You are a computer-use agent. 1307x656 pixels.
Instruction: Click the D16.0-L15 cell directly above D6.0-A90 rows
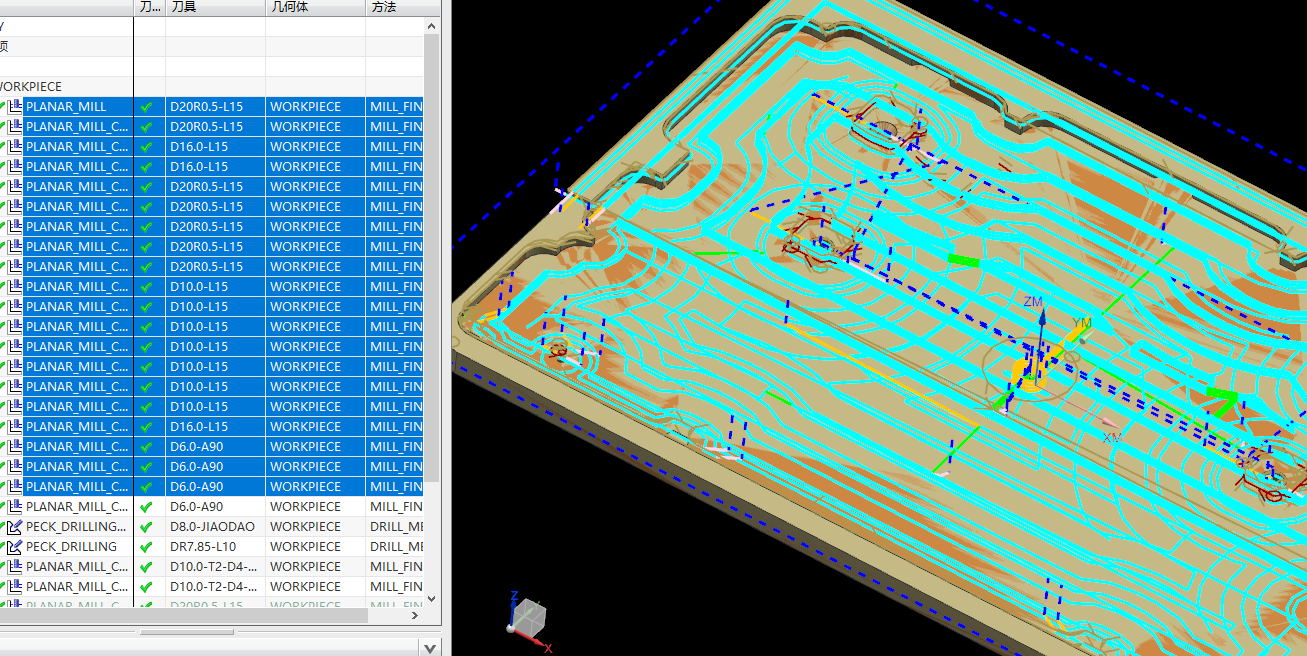[215, 426]
